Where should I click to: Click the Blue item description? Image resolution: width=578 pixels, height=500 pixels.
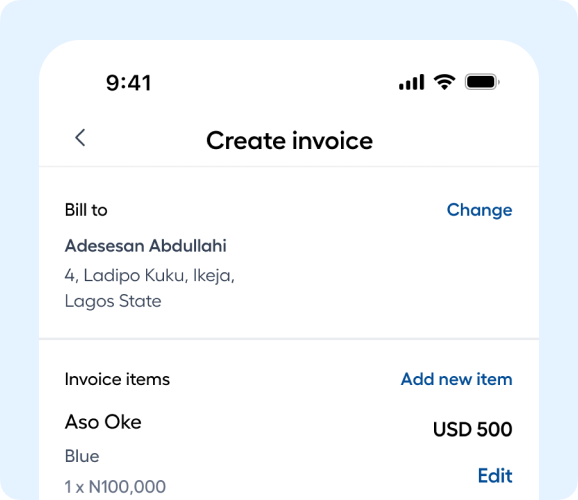pyautogui.click(x=82, y=456)
